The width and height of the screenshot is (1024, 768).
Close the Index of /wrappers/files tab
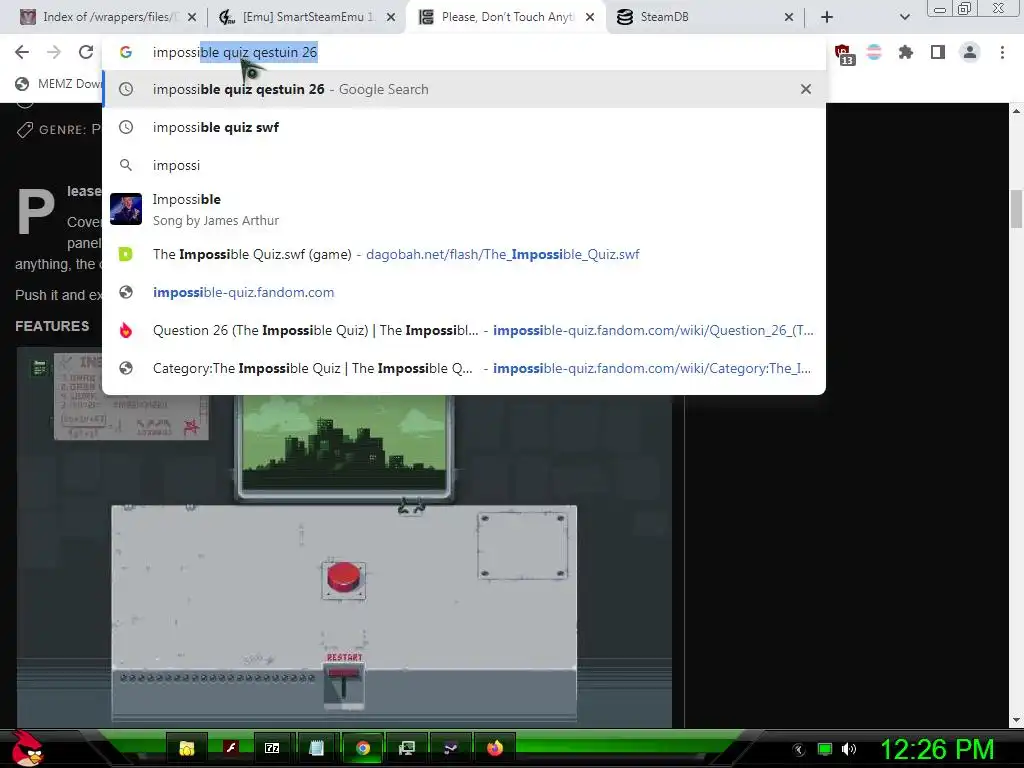(x=192, y=17)
